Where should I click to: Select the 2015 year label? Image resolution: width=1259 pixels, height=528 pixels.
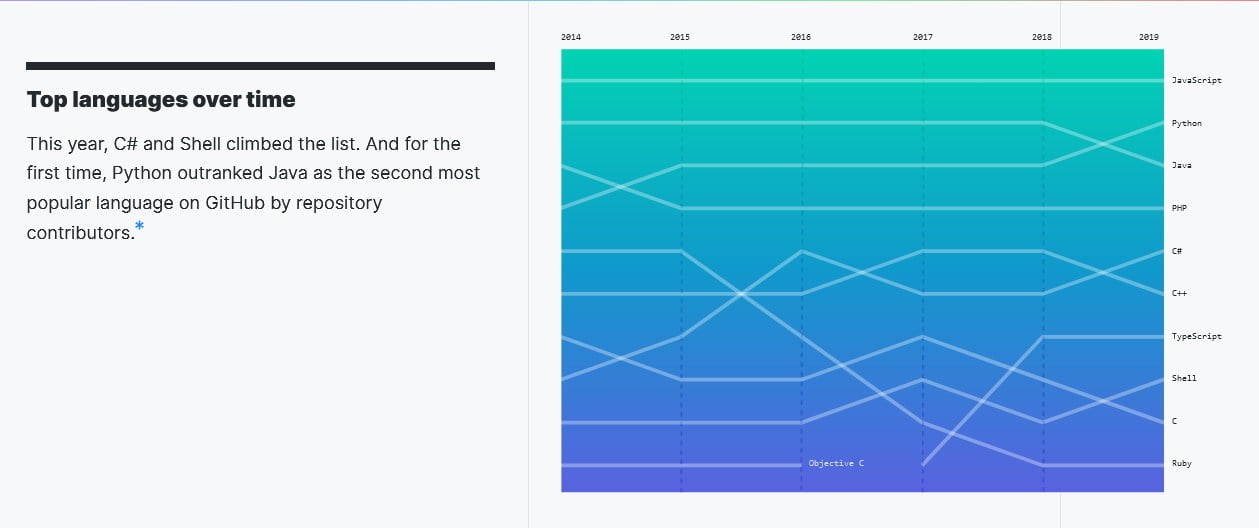pyautogui.click(x=680, y=37)
